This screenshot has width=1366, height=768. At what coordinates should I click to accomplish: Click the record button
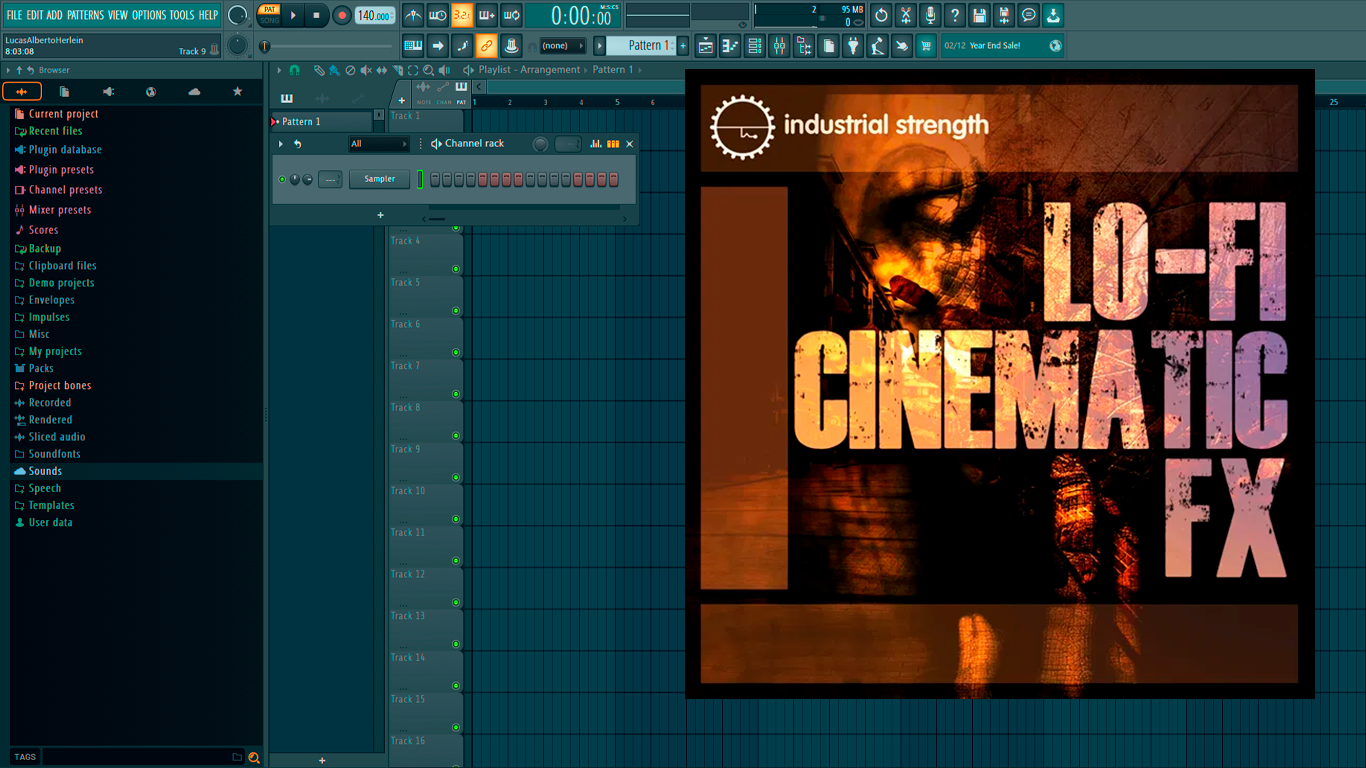(x=342, y=15)
